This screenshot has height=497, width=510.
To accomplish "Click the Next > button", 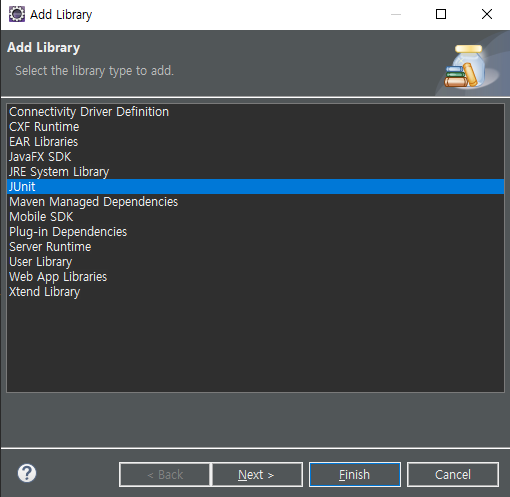I will tap(257, 474).
